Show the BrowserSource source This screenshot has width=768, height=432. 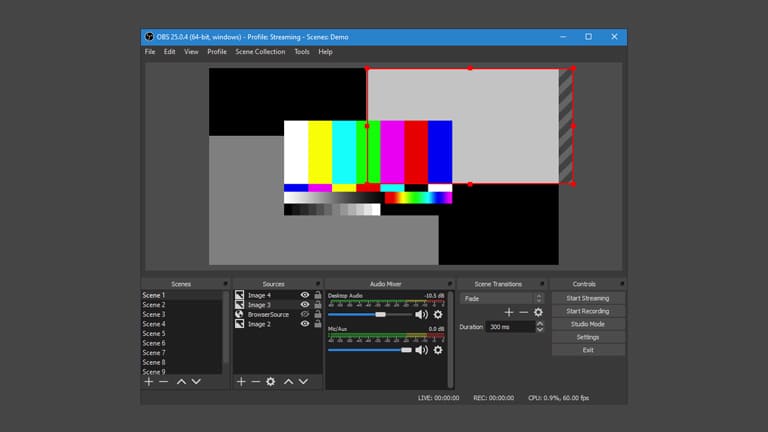point(305,314)
